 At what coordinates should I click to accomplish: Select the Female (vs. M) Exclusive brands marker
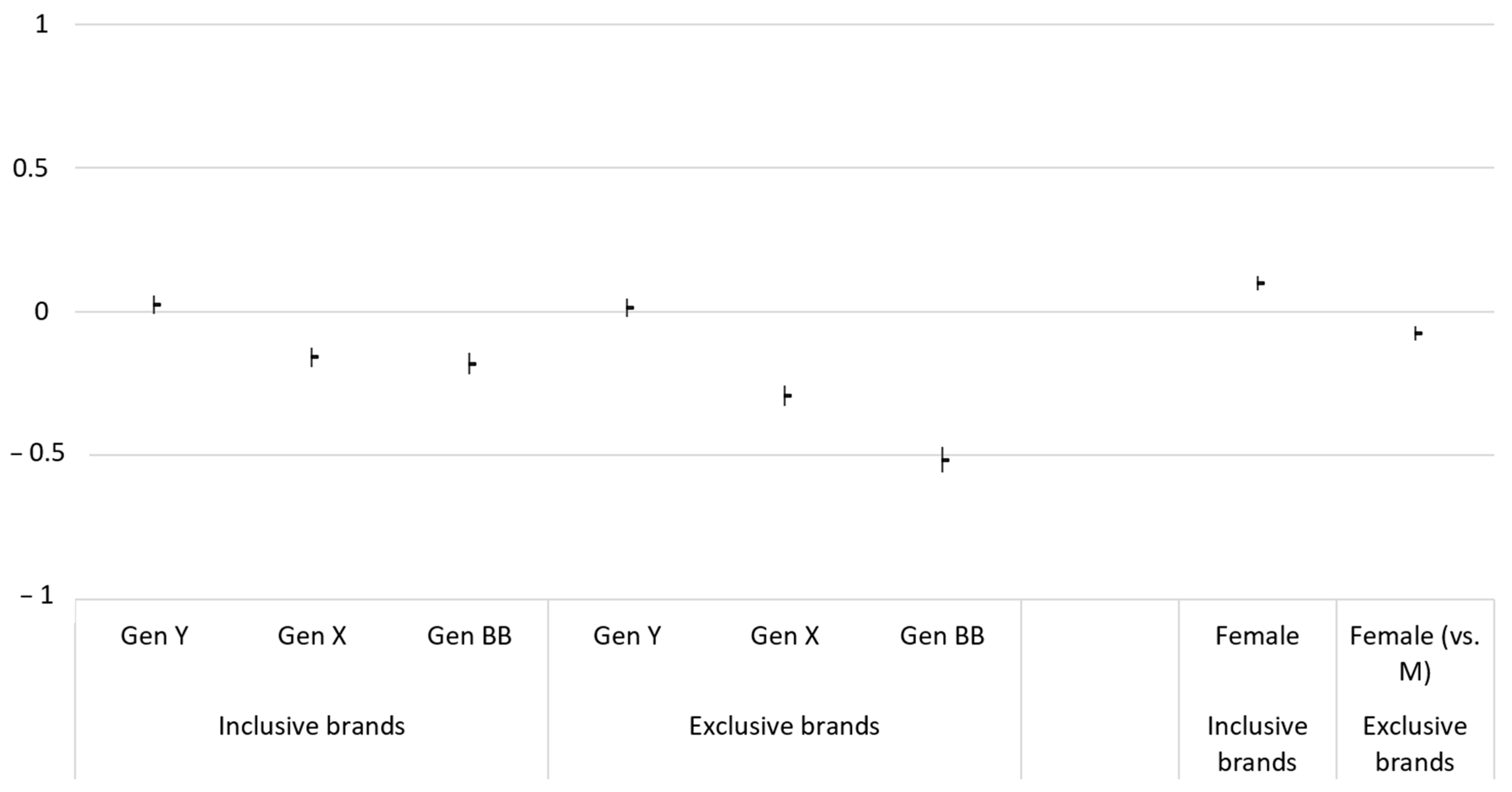(x=1417, y=333)
